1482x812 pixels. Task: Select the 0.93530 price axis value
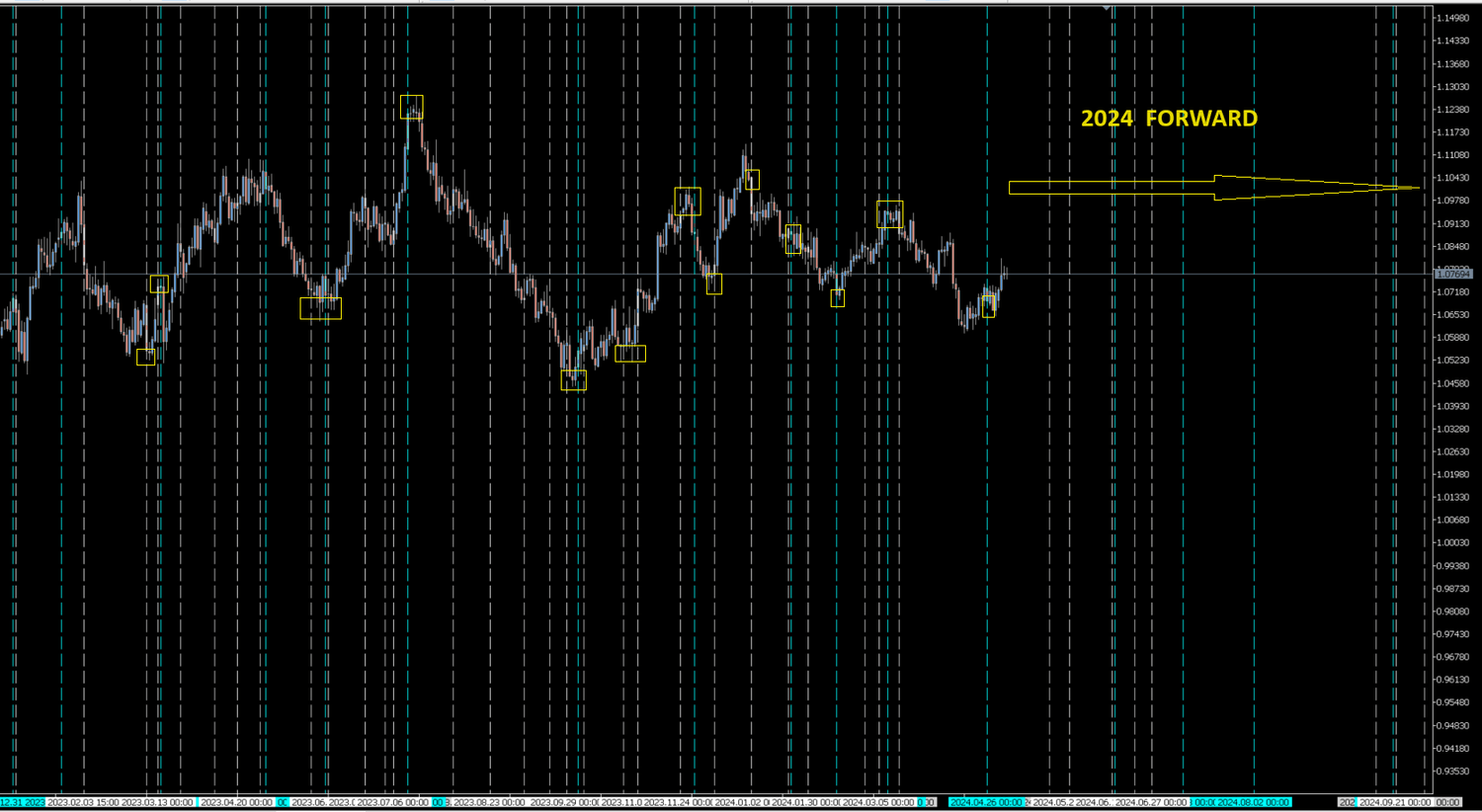[1454, 771]
